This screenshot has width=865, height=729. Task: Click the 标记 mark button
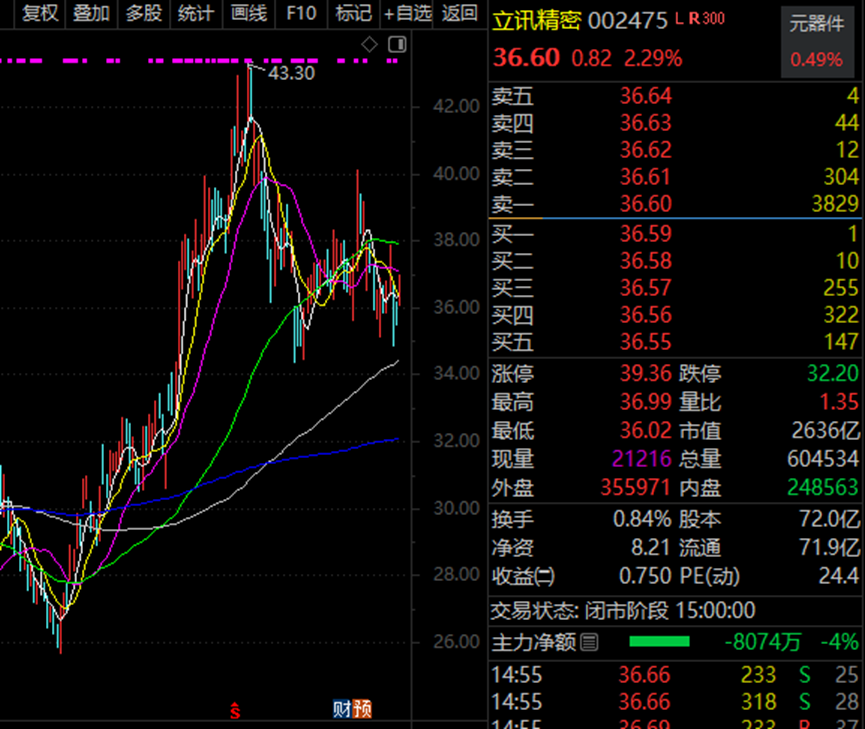click(353, 13)
